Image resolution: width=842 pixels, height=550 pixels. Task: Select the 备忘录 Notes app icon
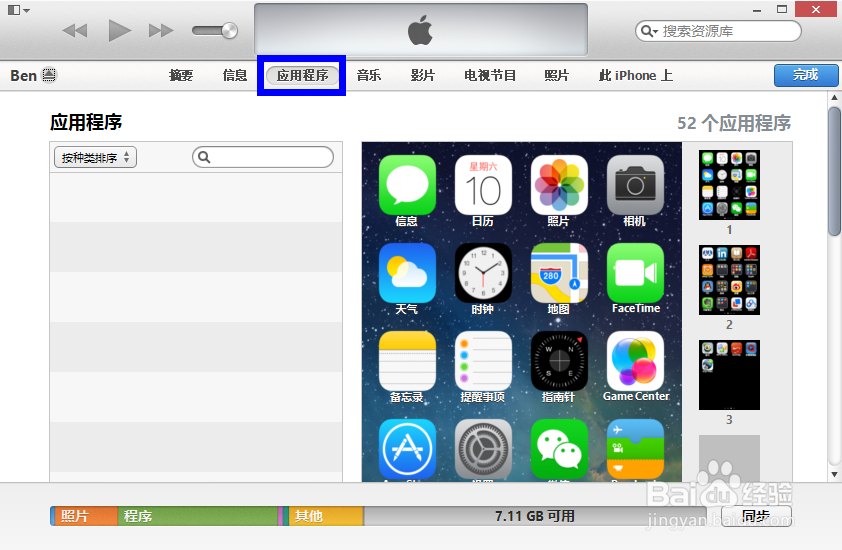[407, 361]
